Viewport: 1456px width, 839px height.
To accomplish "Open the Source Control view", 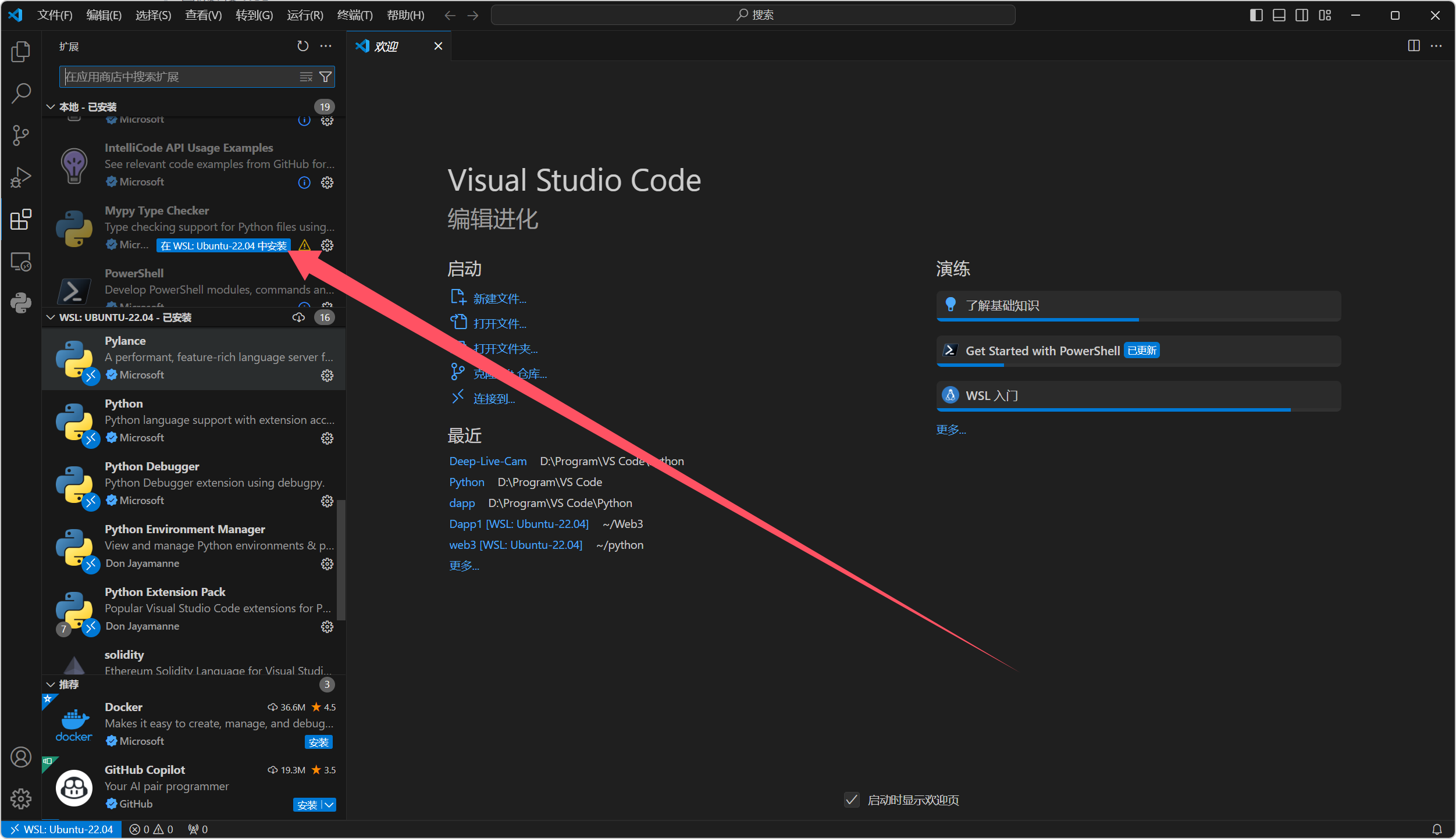I will 21,135.
